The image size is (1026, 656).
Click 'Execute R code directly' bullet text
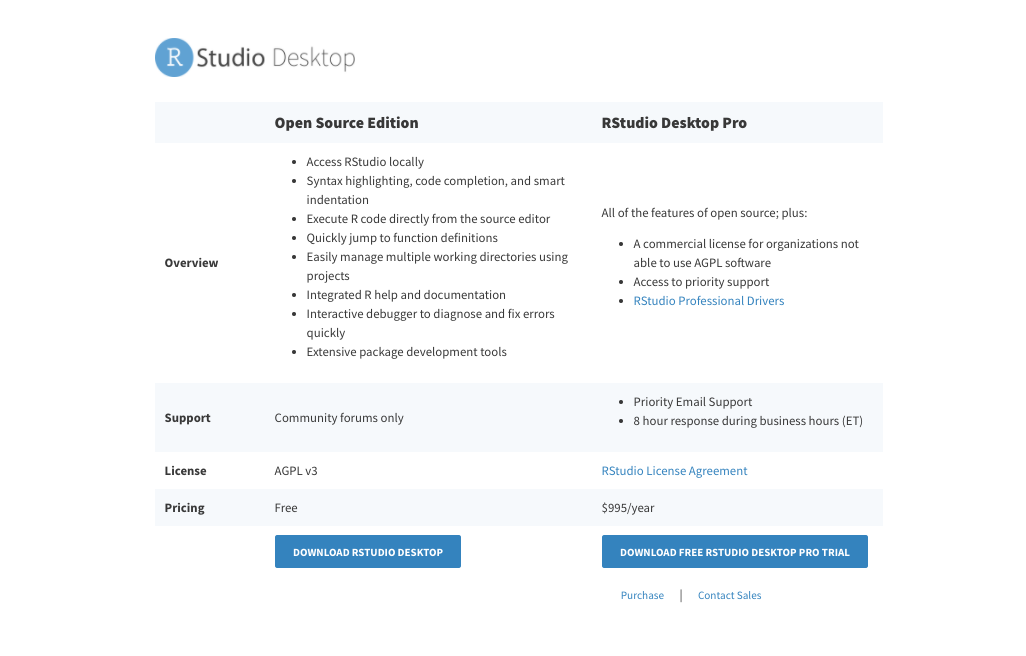428,218
